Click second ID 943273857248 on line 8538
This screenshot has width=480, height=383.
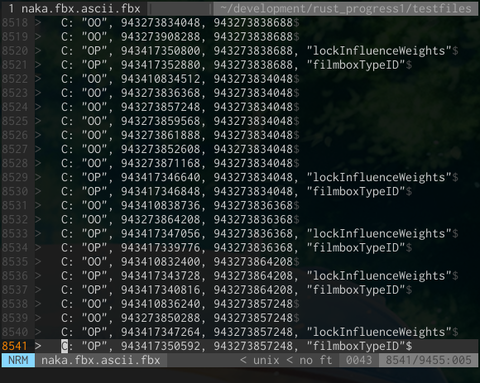253,304
